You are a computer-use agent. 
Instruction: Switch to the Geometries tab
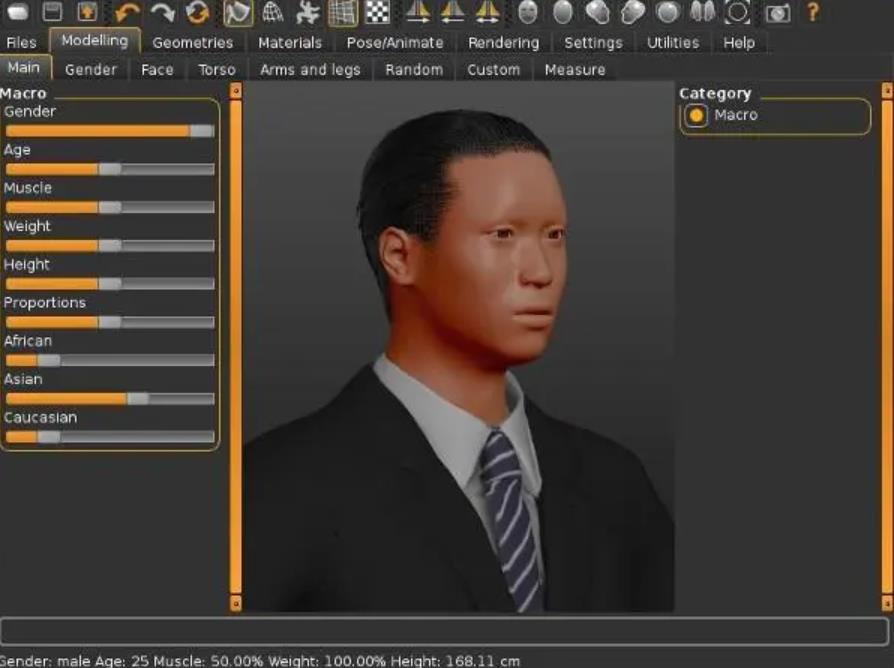[193, 43]
